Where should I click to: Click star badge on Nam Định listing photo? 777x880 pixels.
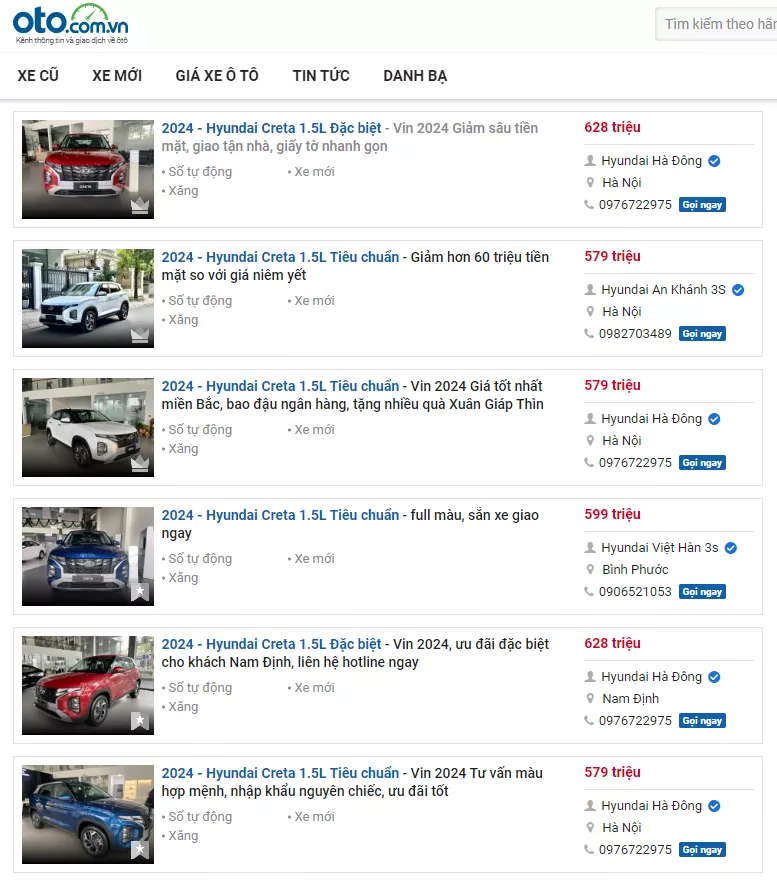(x=140, y=721)
